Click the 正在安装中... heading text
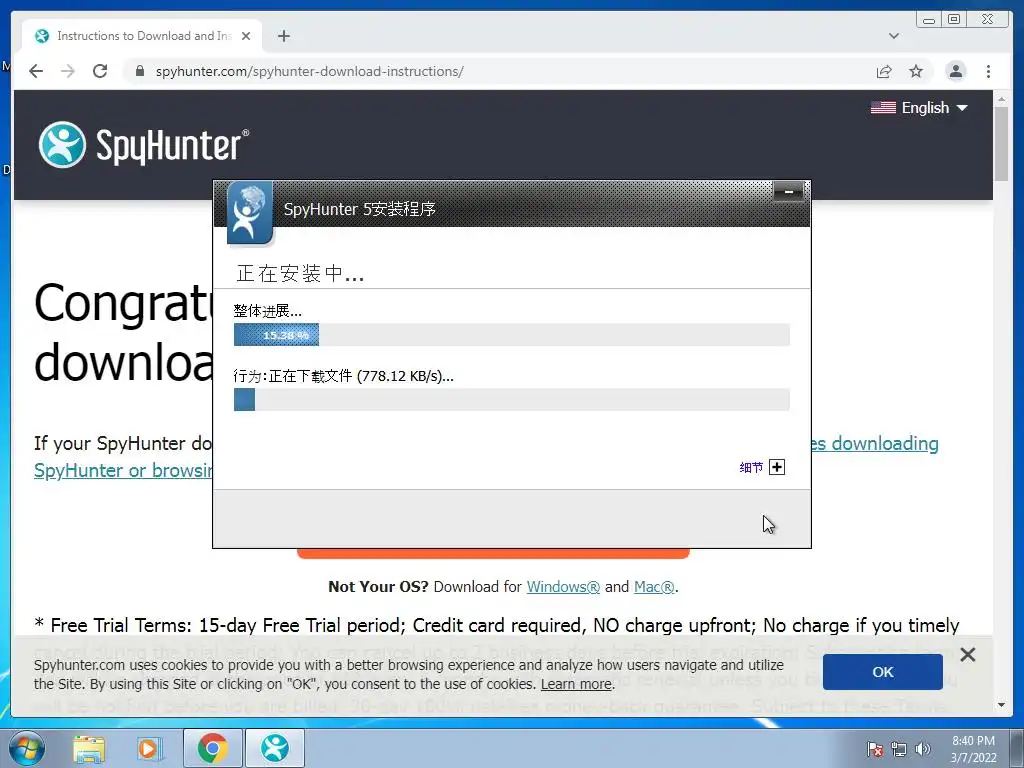1024x768 pixels. point(300,274)
